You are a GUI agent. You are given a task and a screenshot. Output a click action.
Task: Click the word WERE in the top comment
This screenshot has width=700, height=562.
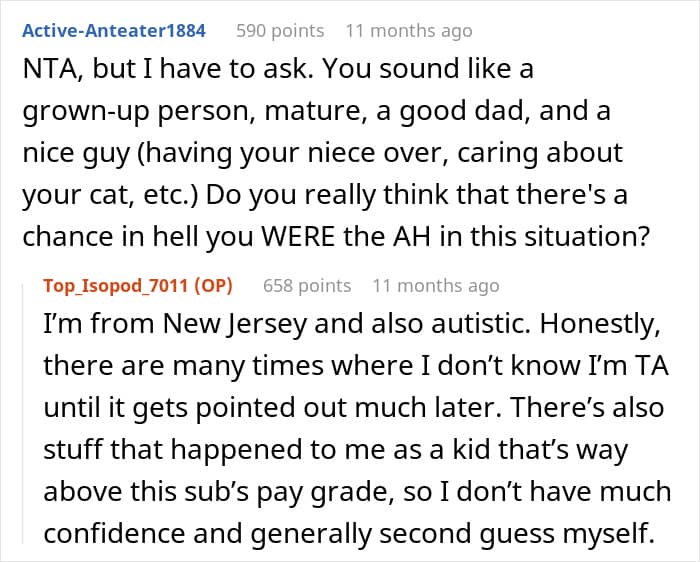click(x=298, y=237)
